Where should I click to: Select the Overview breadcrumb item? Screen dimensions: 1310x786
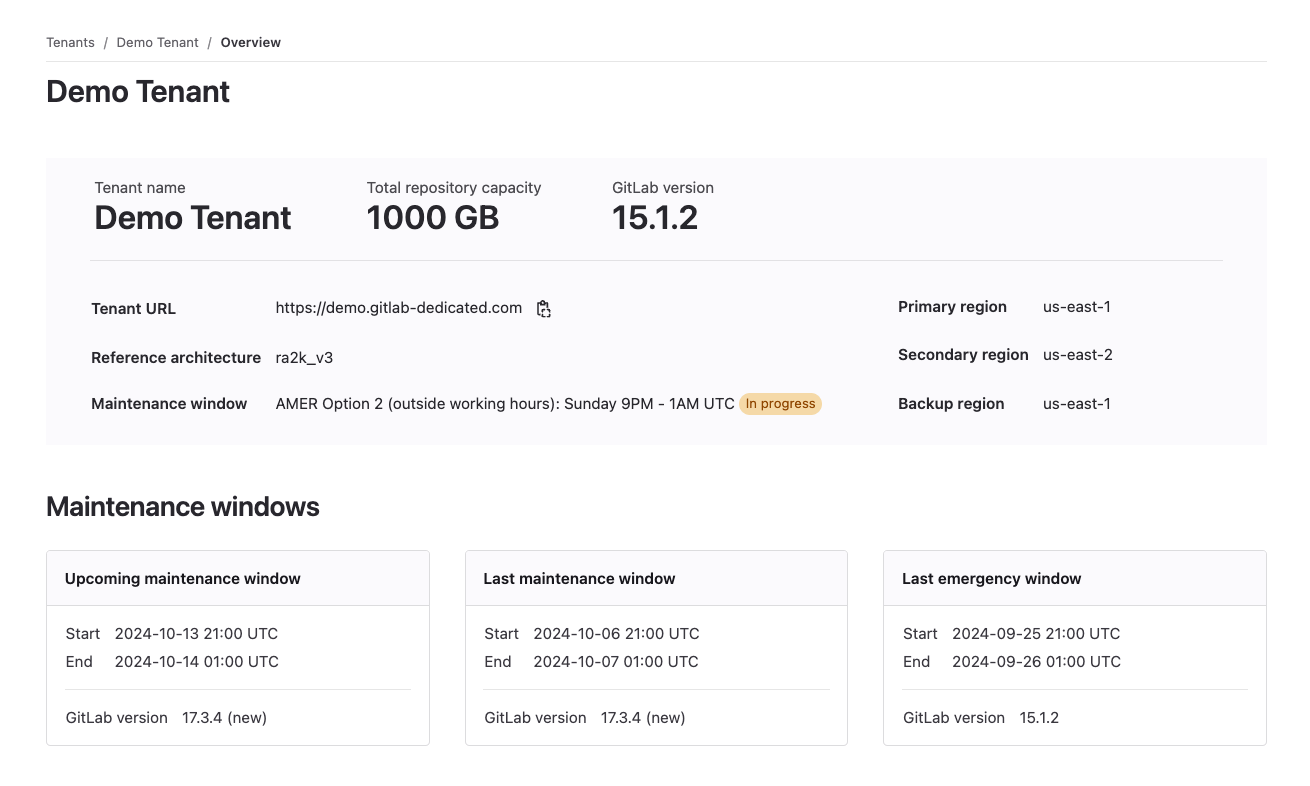tap(250, 42)
